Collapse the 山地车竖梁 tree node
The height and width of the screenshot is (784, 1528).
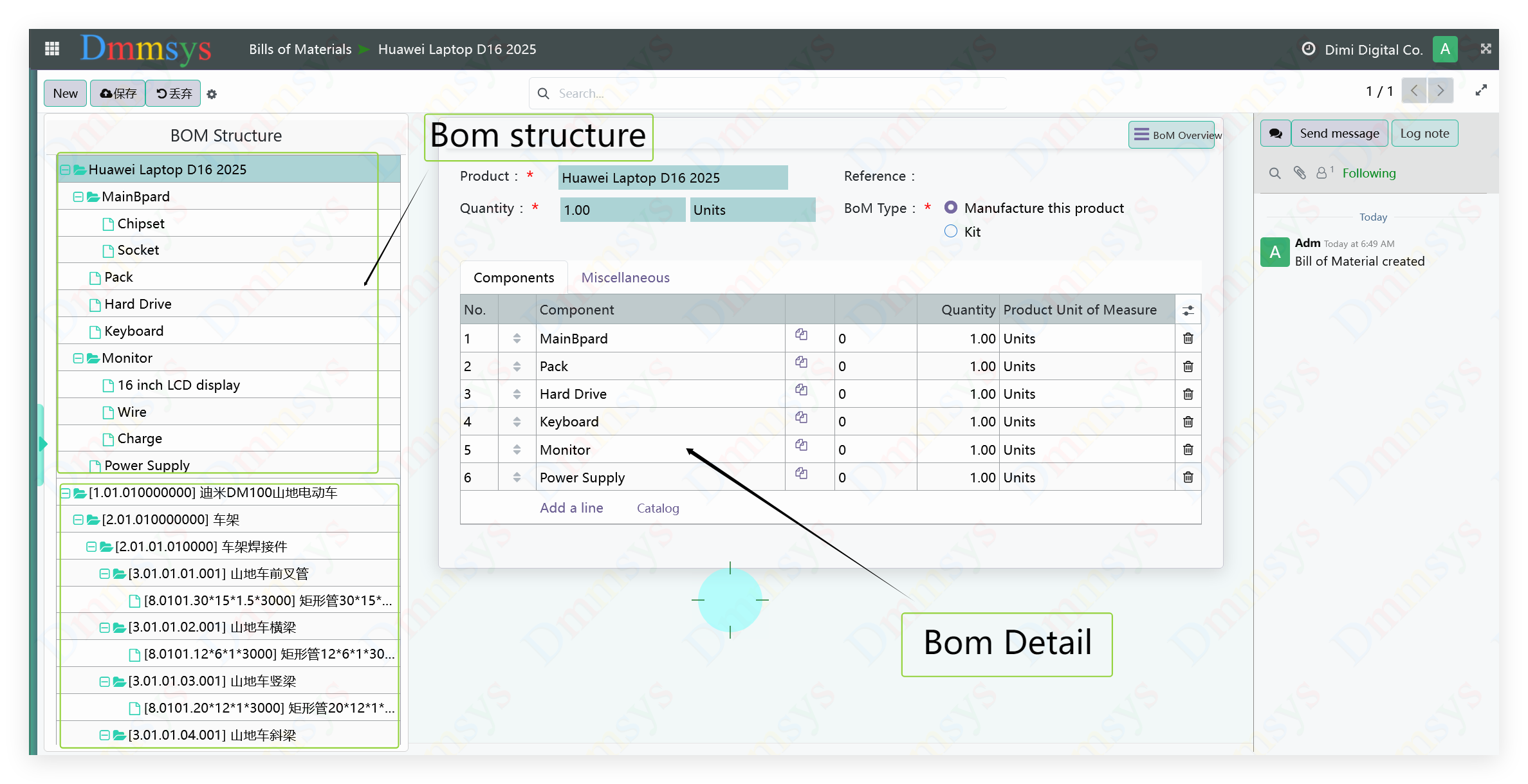coord(104,682)
